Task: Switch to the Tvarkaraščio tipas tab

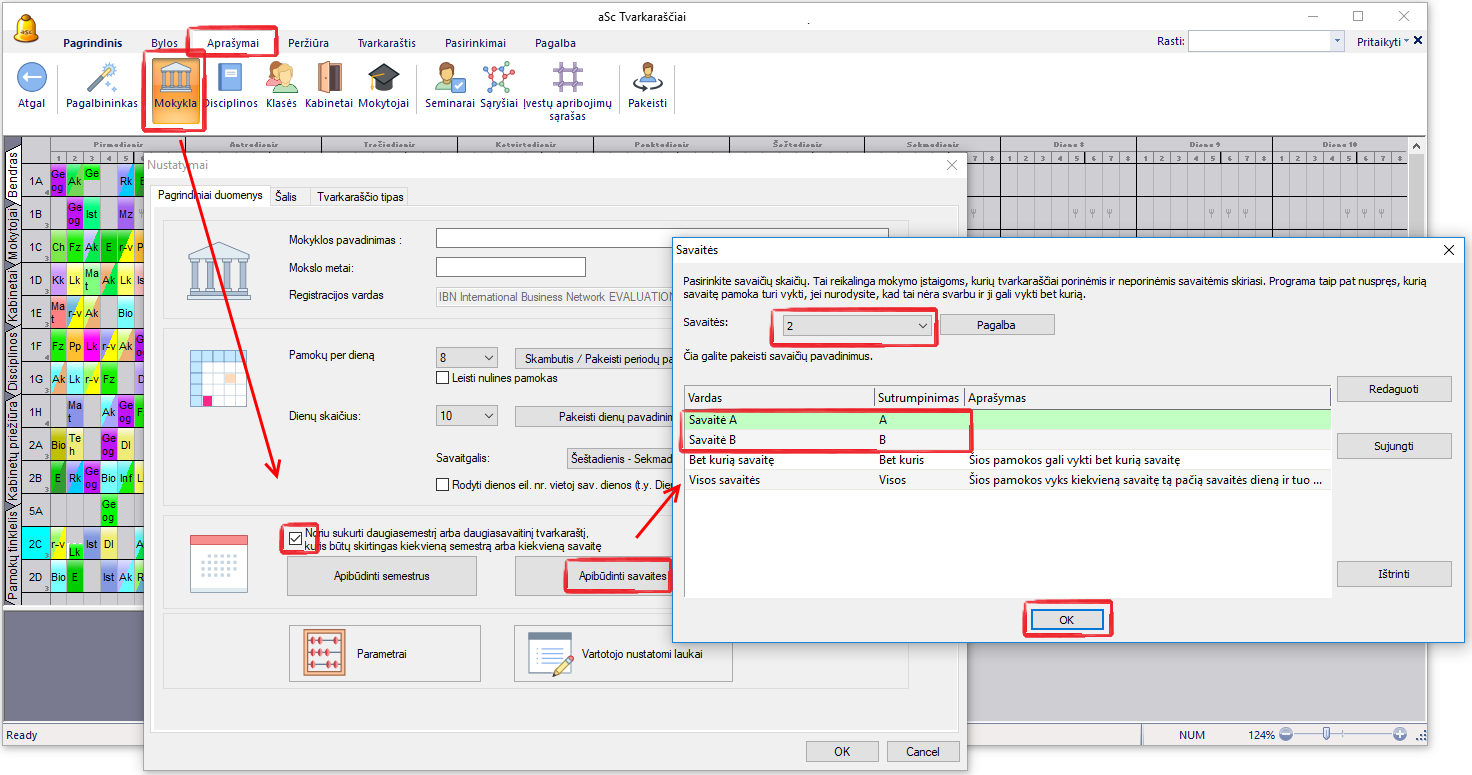Action: (360, 197)
